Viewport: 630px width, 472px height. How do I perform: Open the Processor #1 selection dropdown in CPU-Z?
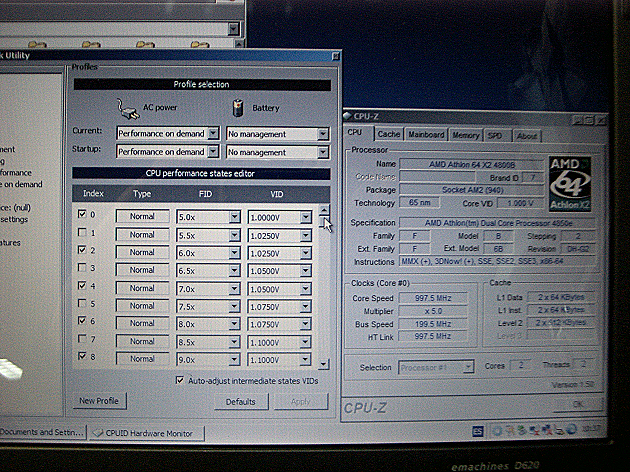click(x=468, y=367)
